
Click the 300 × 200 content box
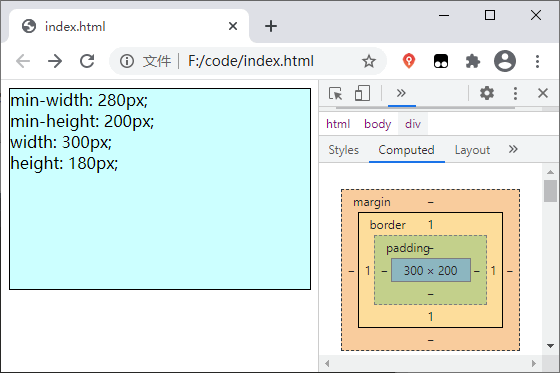click(431, 270)
